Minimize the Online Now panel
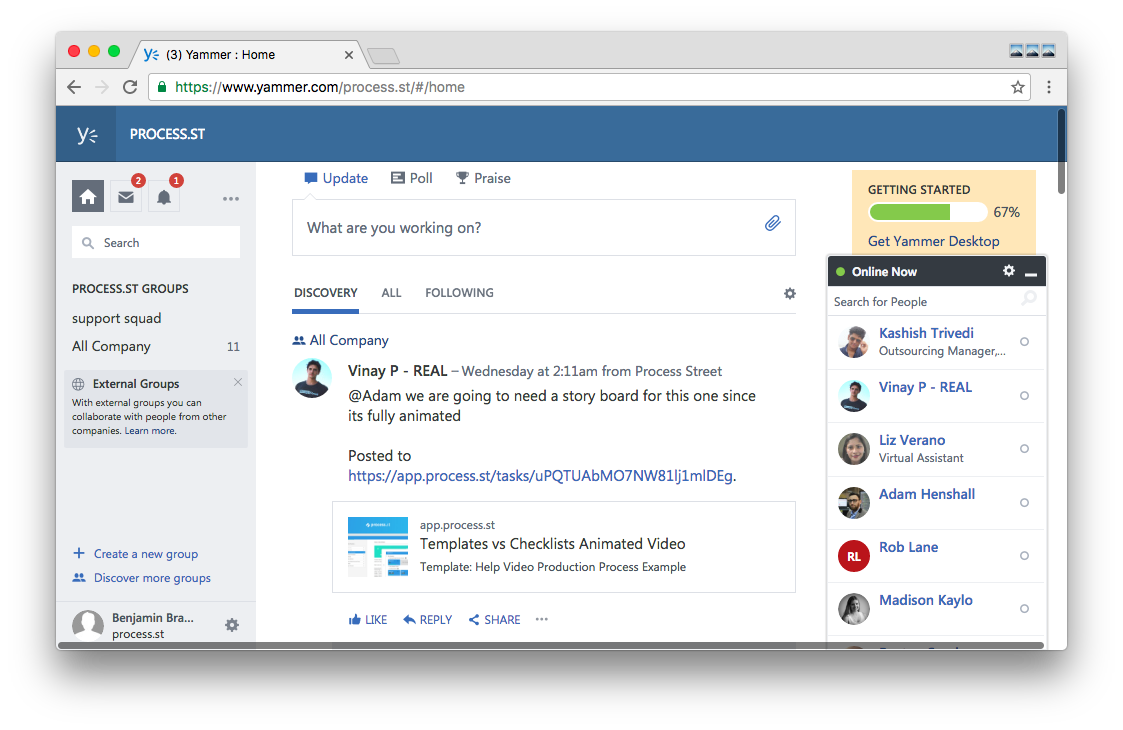1123x730 pixels. (1031, 273)
